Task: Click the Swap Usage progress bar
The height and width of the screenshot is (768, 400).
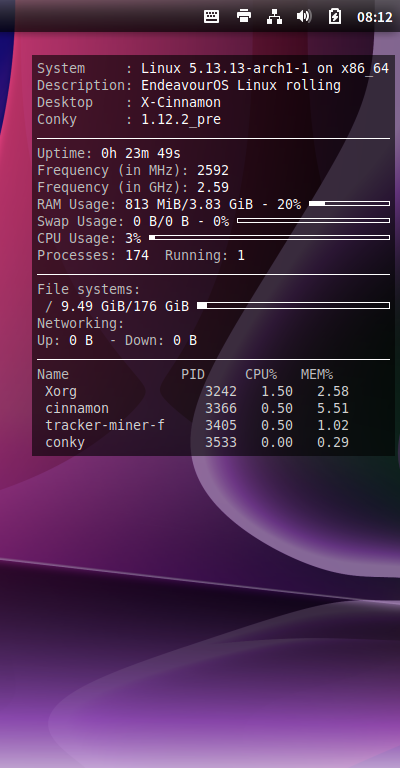Action: click(313, 220)
